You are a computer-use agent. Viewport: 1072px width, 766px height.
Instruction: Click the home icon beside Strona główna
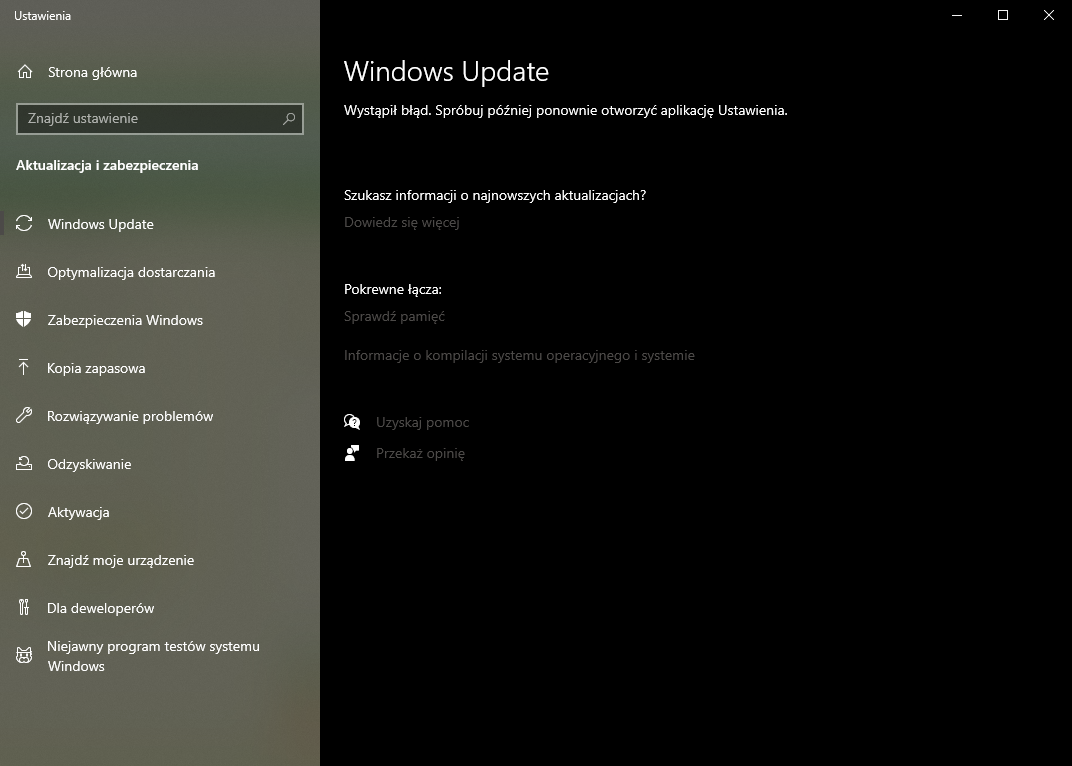click(x=25, y=71)
